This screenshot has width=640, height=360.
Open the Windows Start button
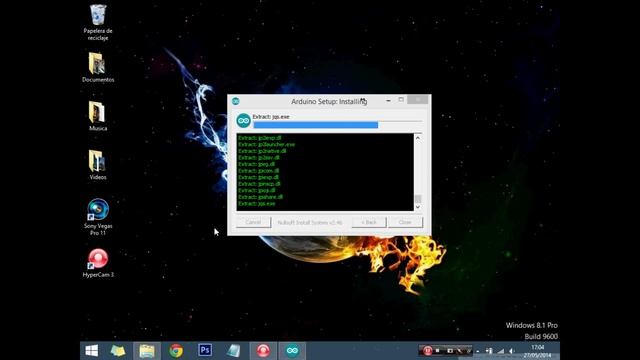[92, 351]
